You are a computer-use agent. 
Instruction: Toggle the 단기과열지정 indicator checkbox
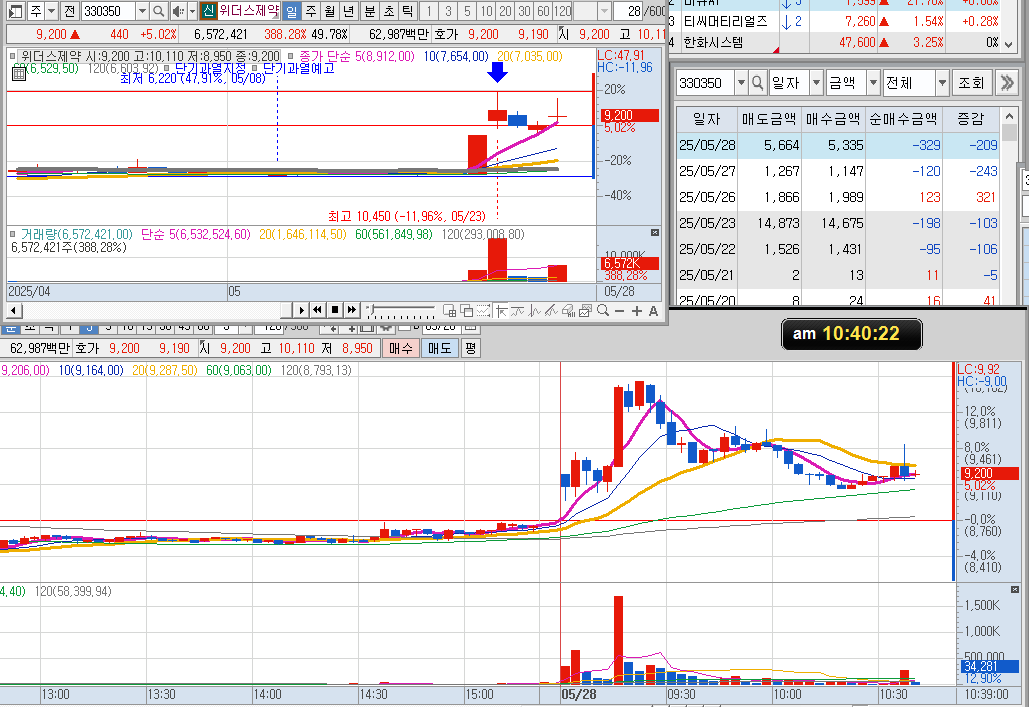coord(167,68)
